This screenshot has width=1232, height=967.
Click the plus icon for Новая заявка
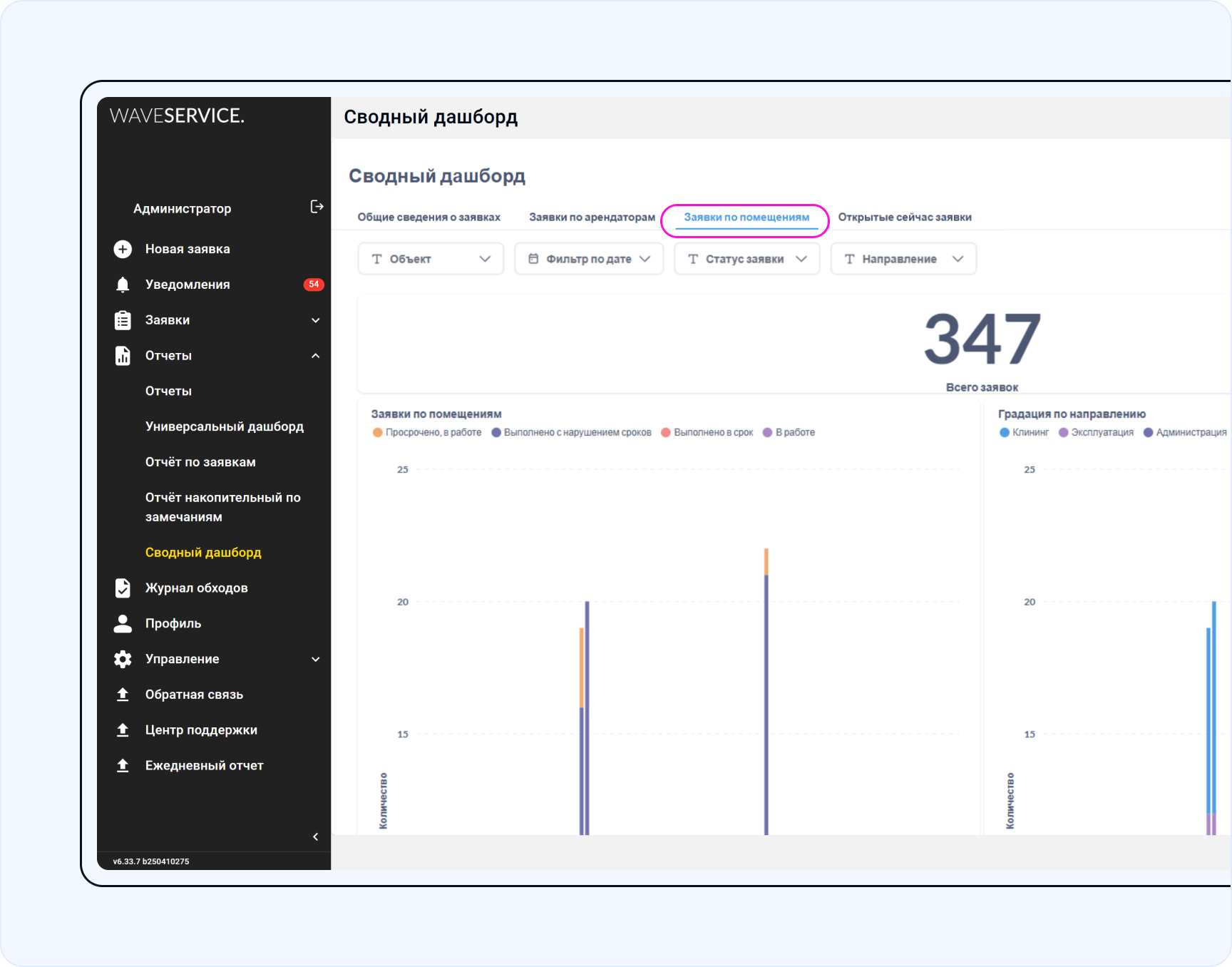coord(123,249)
